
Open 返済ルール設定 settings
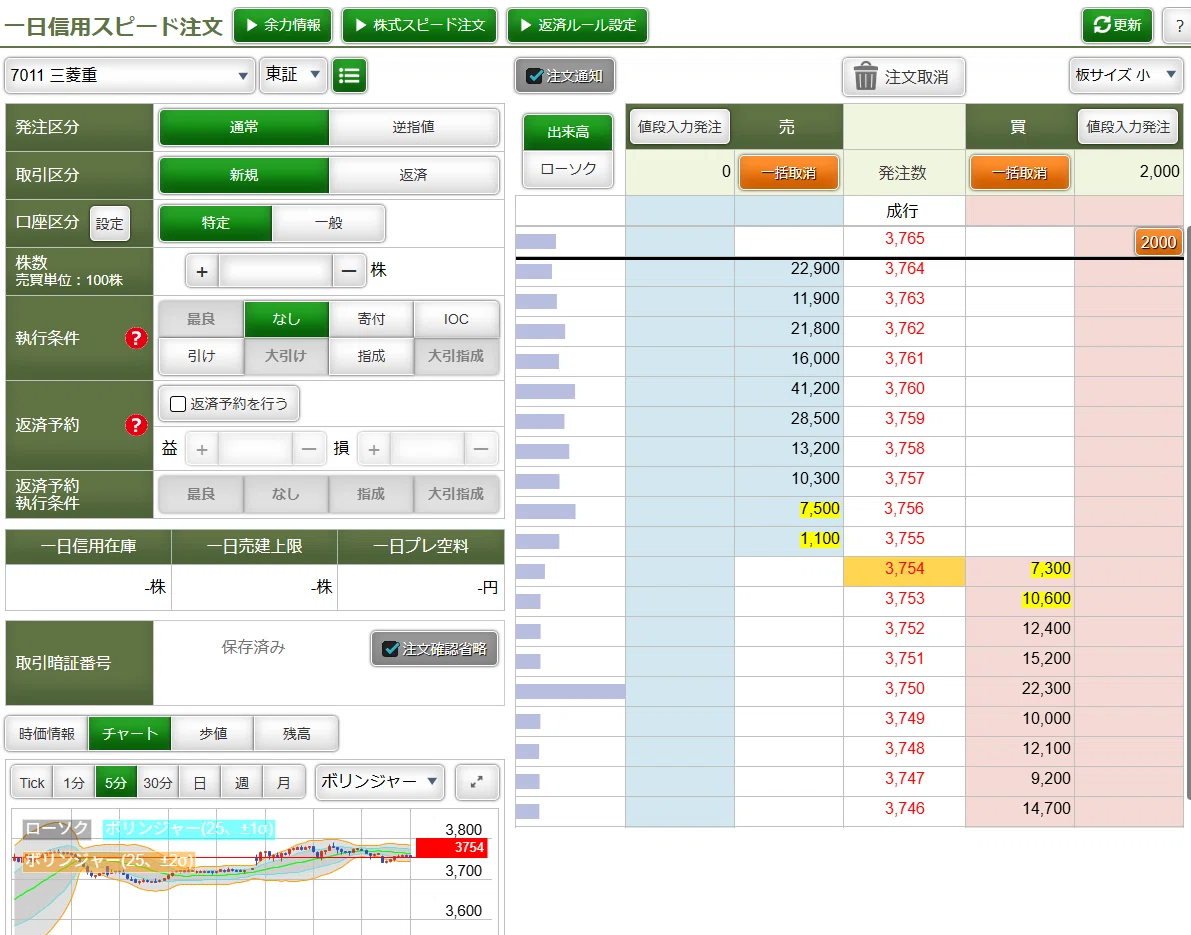click(577, 25)
